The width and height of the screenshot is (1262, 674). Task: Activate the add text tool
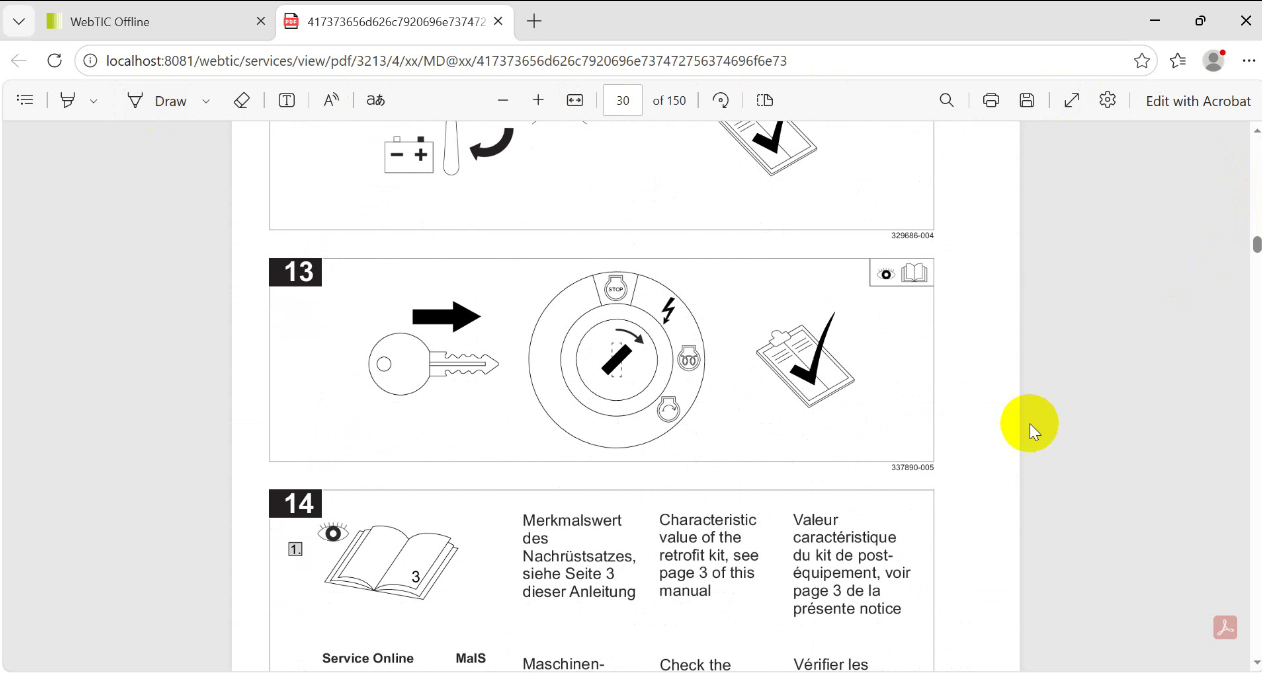coord(287,100)
